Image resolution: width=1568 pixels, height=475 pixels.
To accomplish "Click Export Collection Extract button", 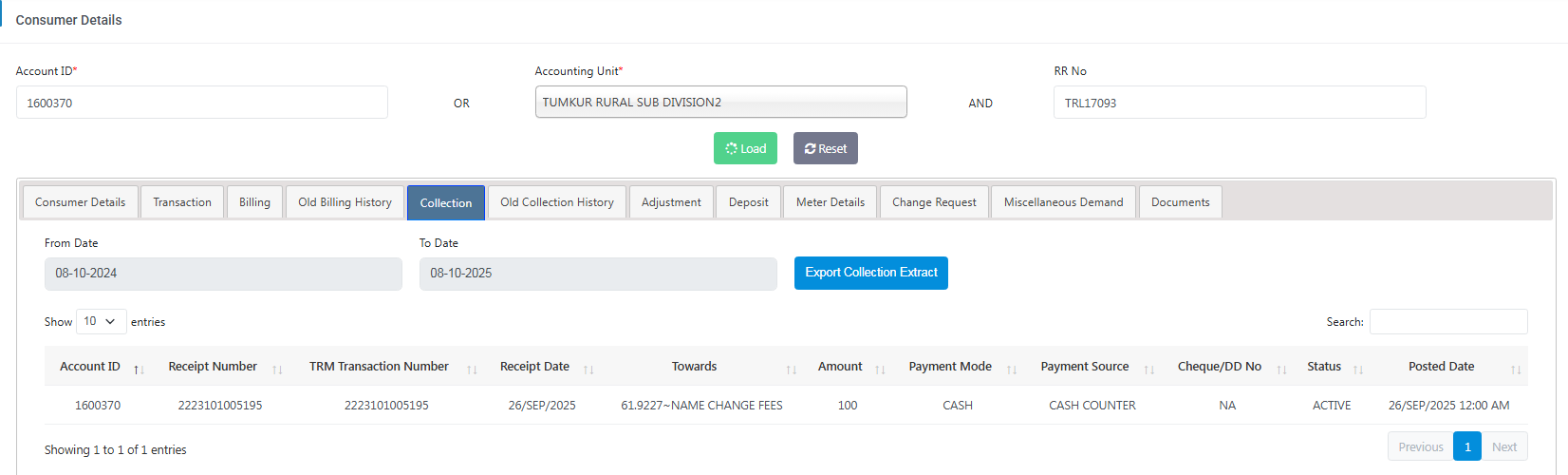I will pyautogui.click(x=870, y=273).
